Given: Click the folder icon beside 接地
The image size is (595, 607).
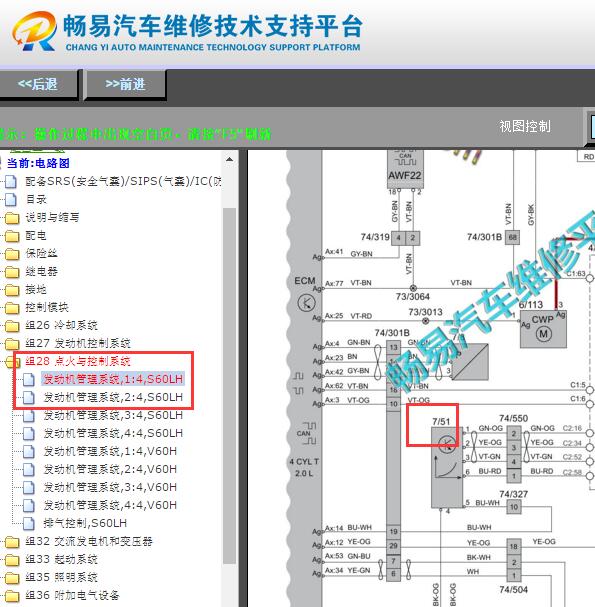Looking at the screenshot, I should (x=12, y=290).
